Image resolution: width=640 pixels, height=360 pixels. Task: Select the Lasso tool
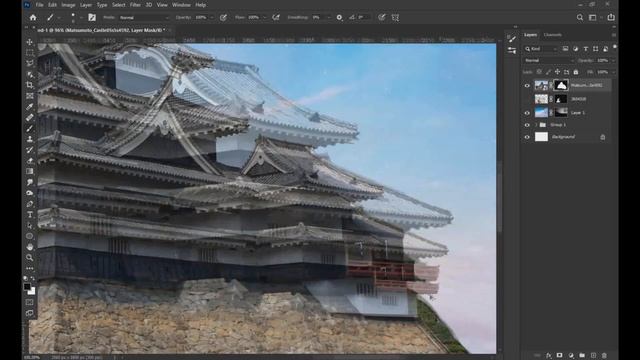coord(30,63)
